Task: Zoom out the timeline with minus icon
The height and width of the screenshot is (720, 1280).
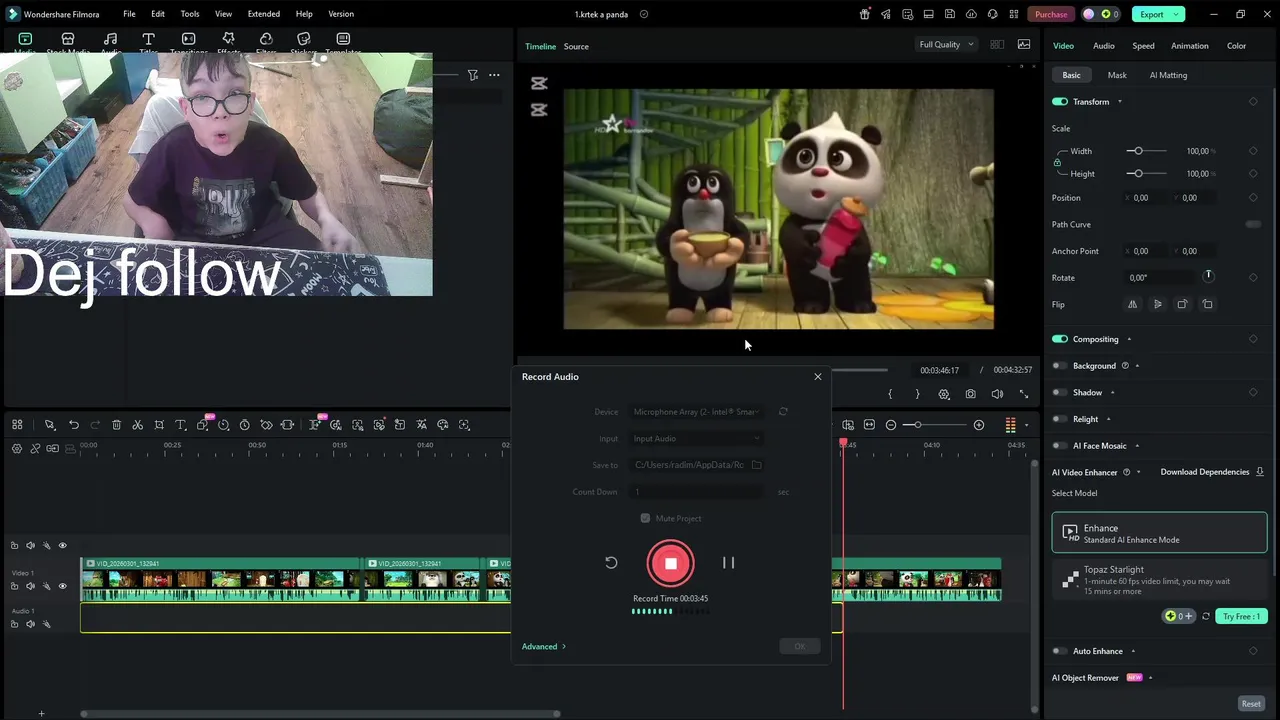Action: 891,425
